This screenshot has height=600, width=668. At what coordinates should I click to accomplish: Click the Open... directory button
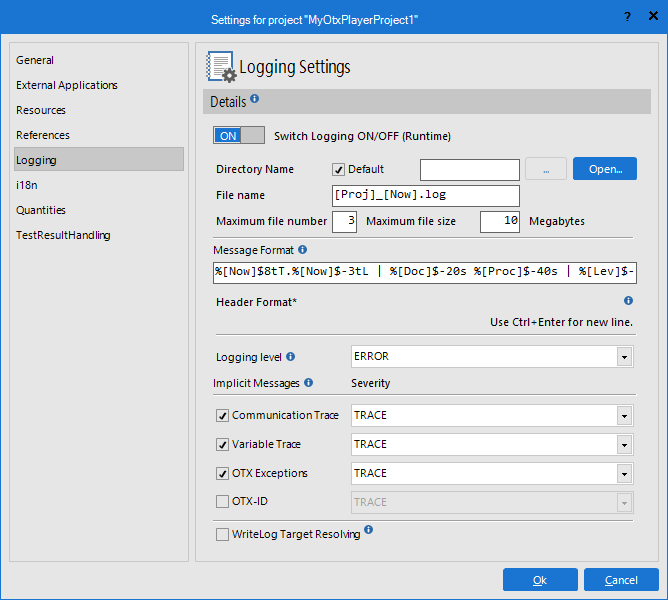point(604,169)
